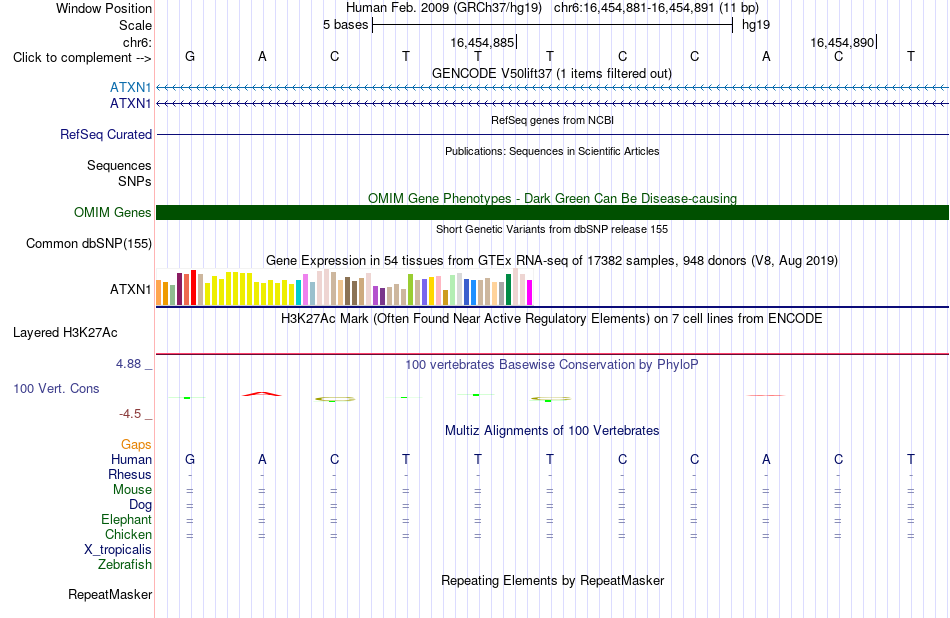Click the dark-blue ATXN1 GENCODE label
Screen dimensions: 950x618
point(130,104)
